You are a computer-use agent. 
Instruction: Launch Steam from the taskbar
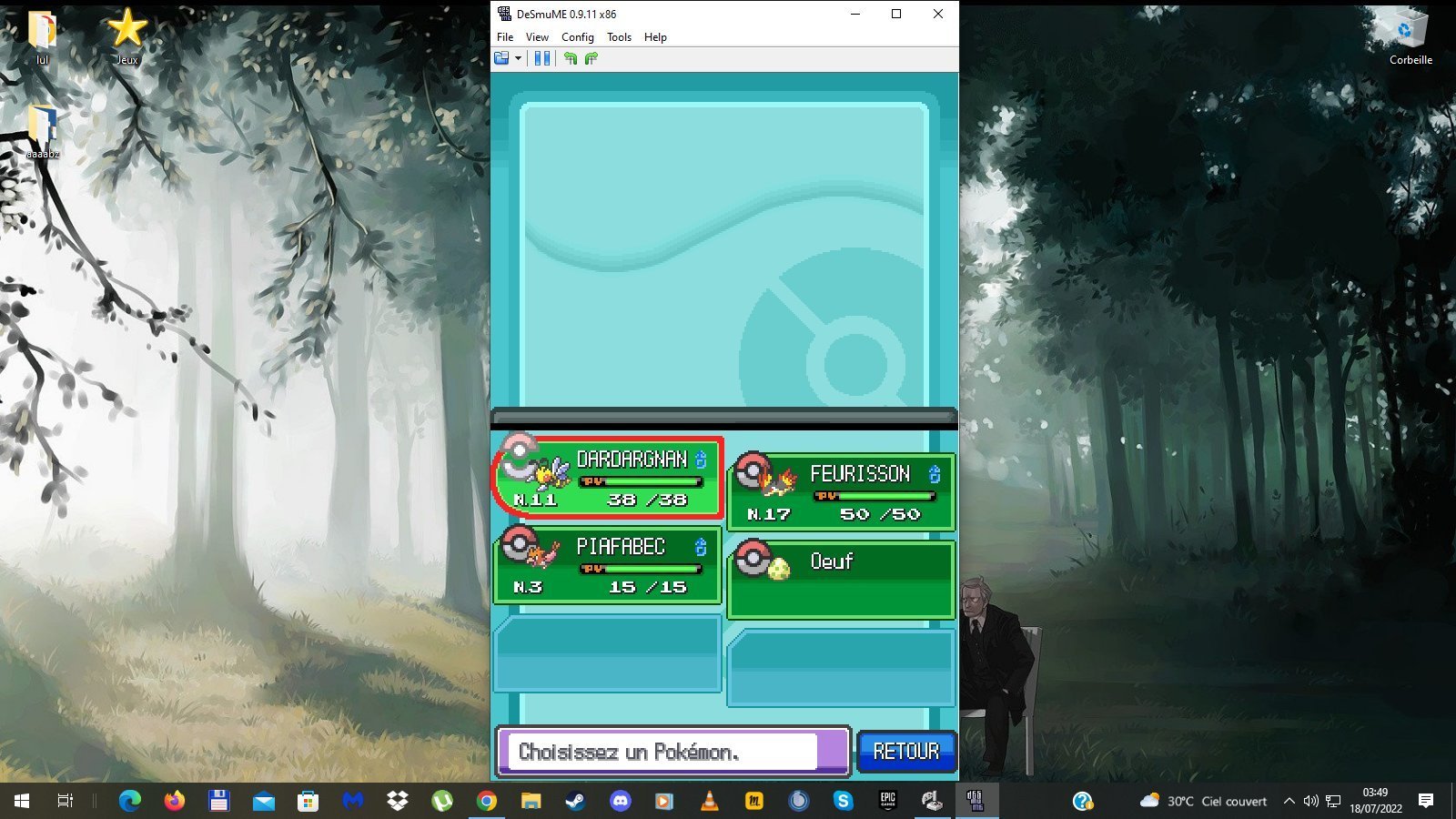pos(575,801)
